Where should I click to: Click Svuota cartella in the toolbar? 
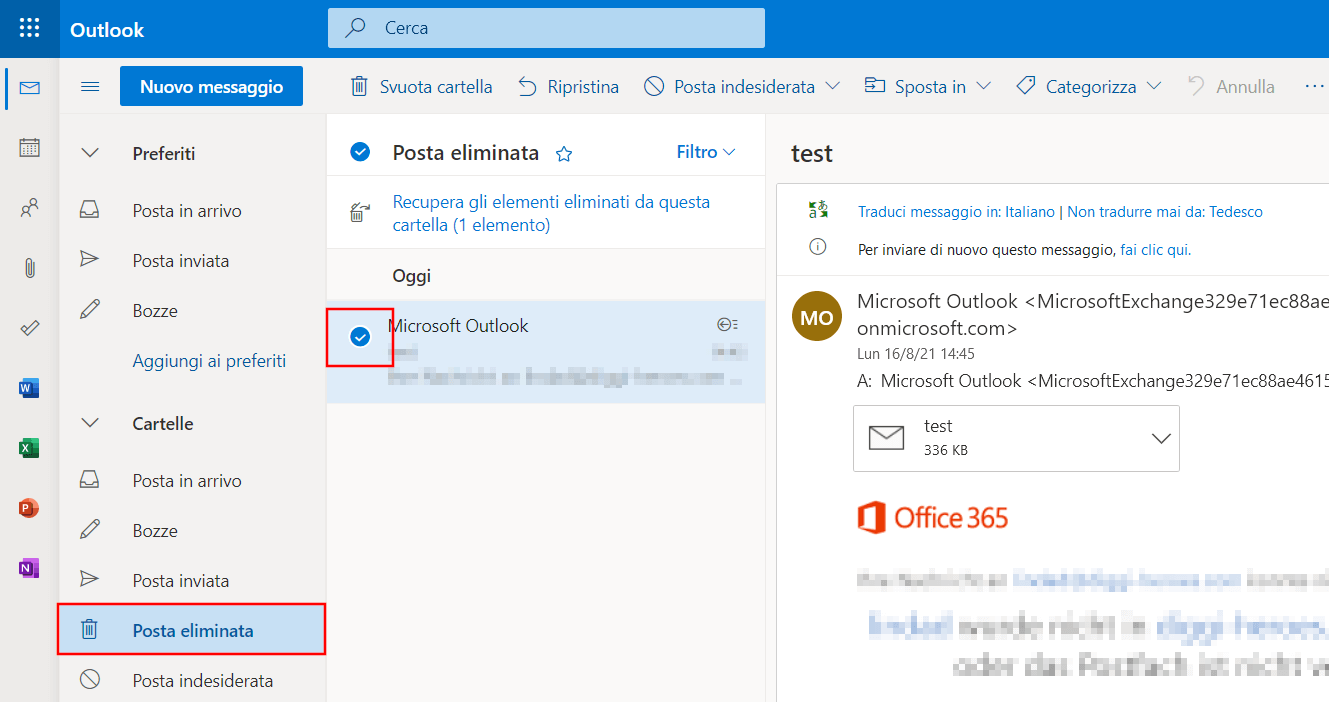click(x=421, y=87)
